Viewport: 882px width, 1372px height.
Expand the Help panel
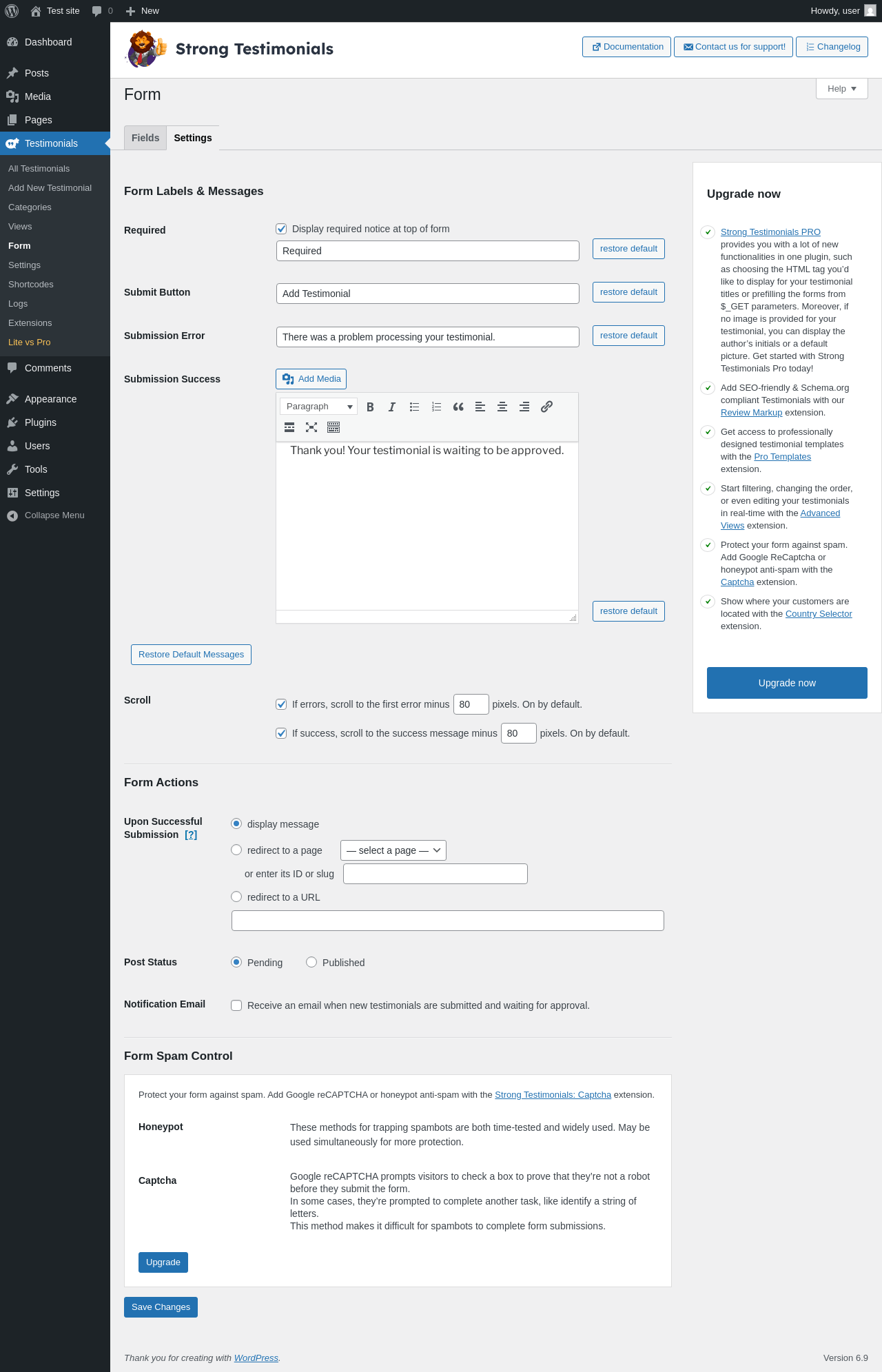click(x=842, y=88)
